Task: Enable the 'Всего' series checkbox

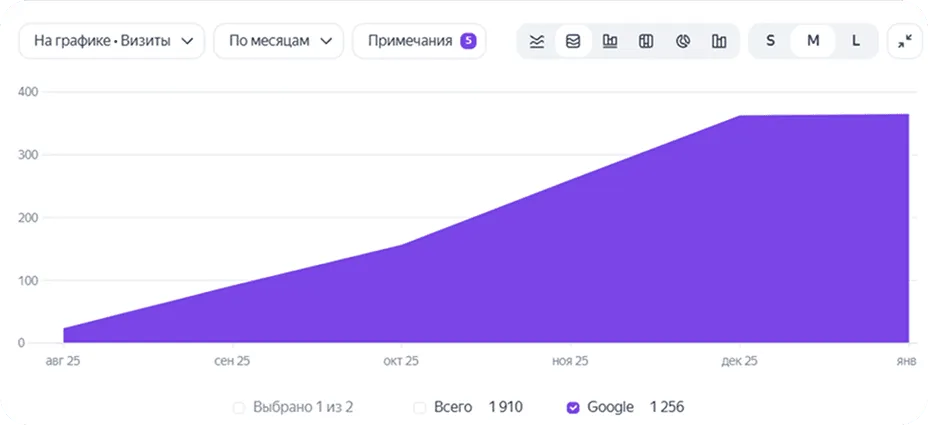Action: click(420, 408)
